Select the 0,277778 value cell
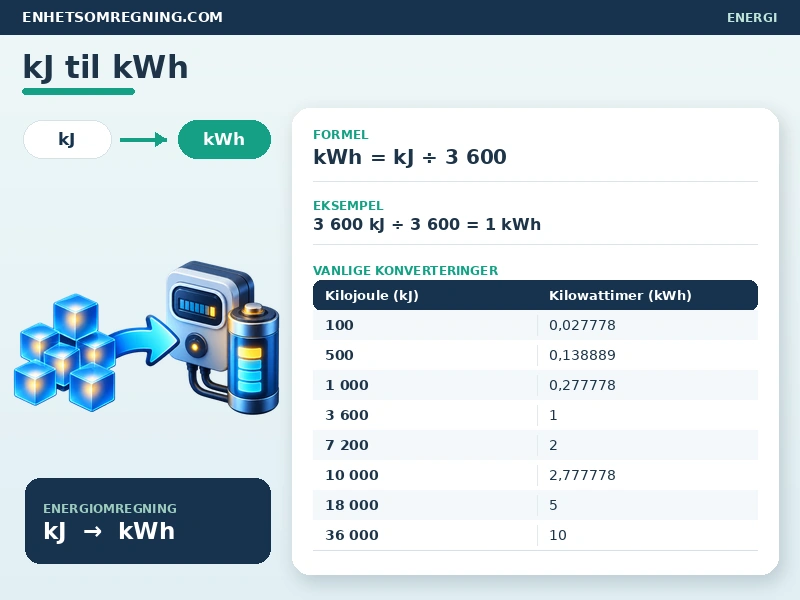 [x=648, y=385]
